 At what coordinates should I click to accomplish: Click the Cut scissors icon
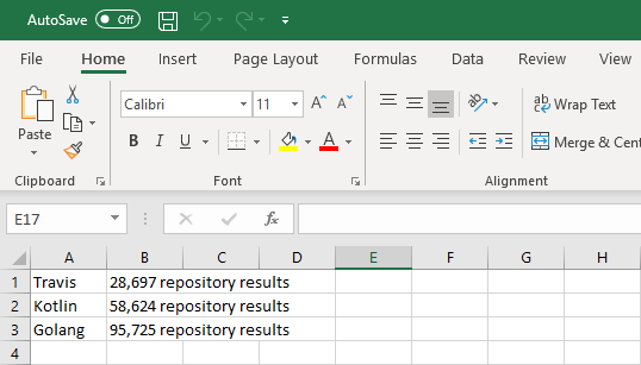[72, 94]
